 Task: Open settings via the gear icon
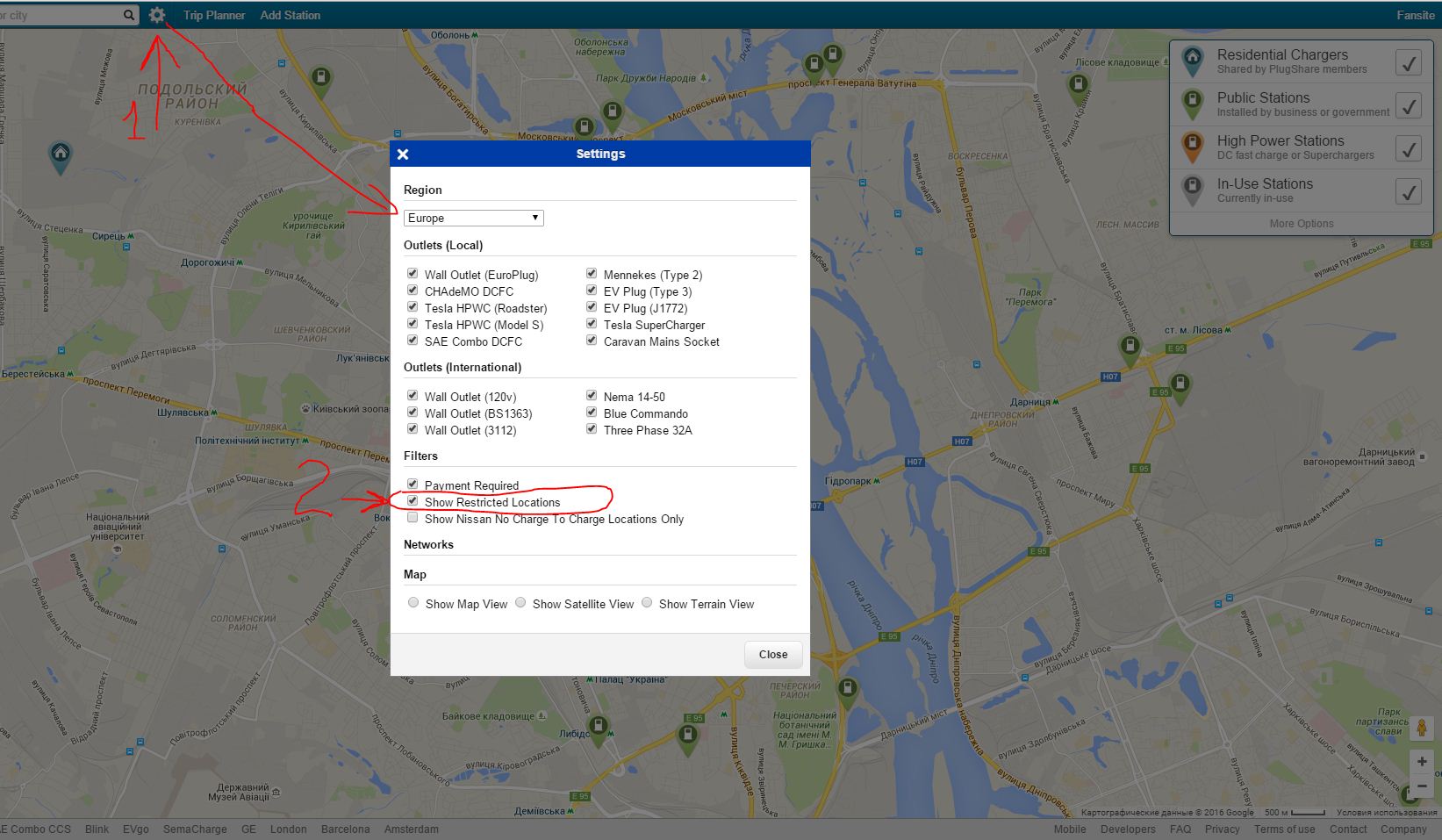pyautogui.click(x=157, y=15)
